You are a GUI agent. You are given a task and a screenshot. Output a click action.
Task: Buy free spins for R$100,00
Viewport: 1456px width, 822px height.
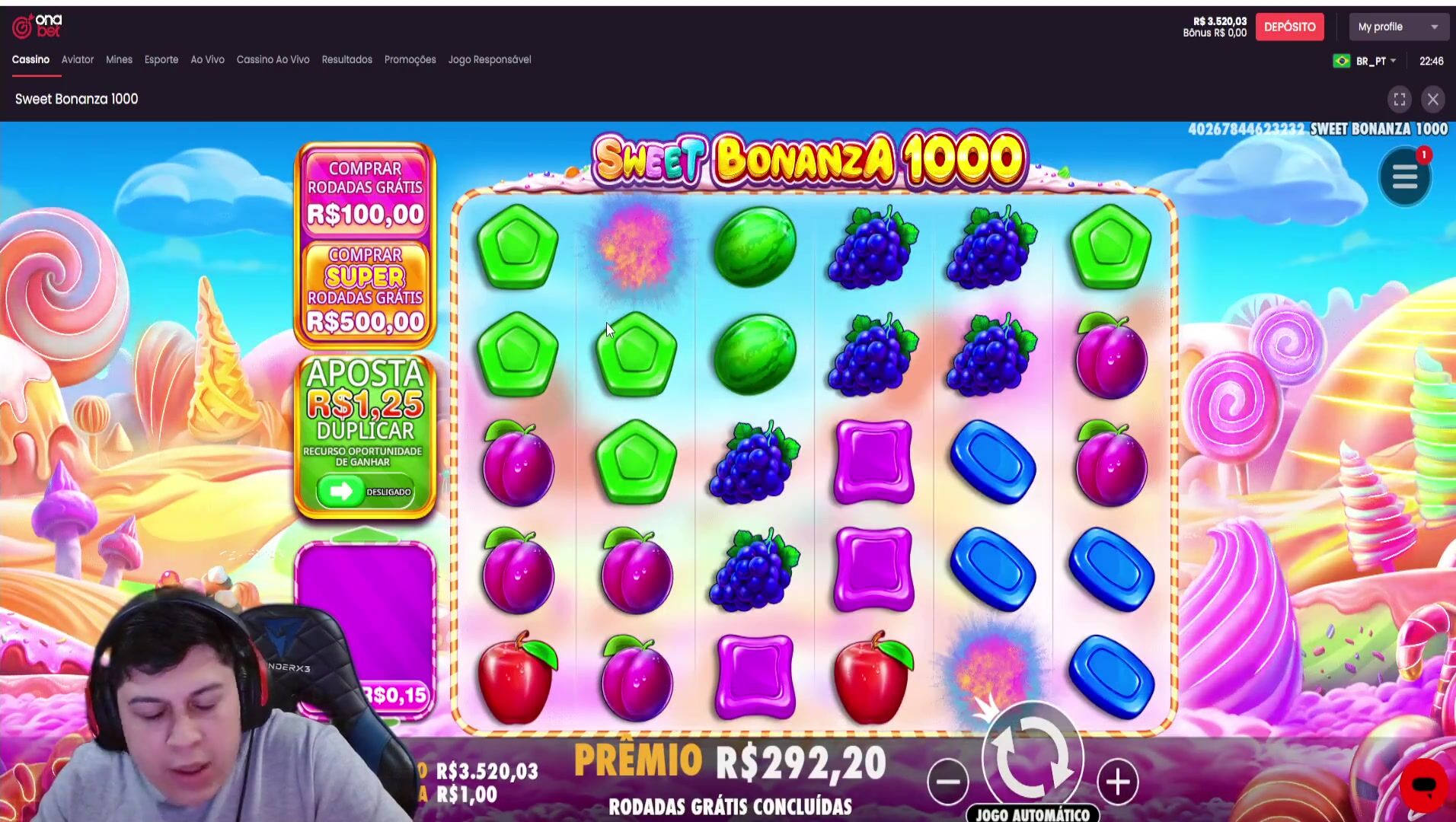click(x=366, y=193)
